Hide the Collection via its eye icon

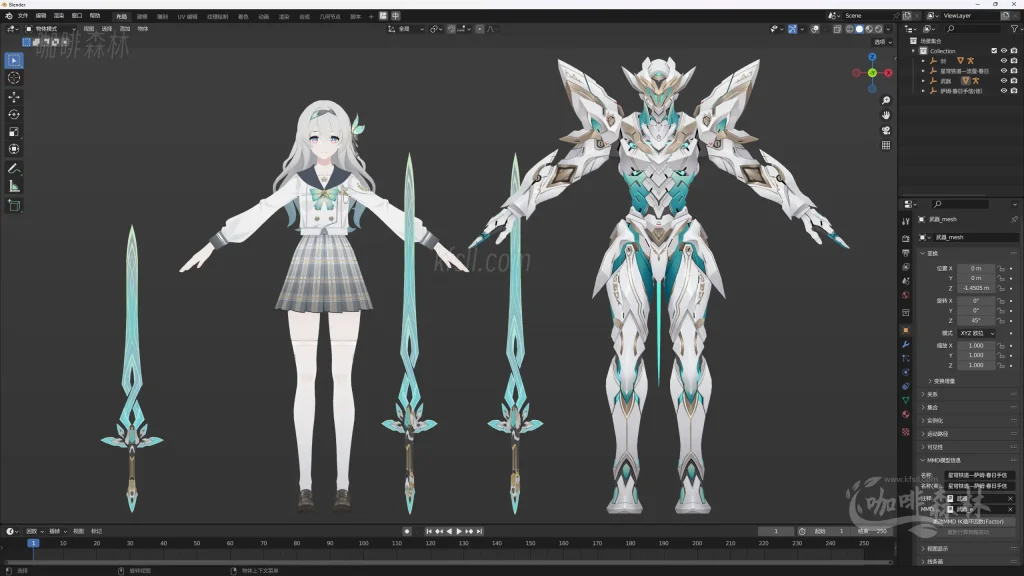[x=1004, y=51]
